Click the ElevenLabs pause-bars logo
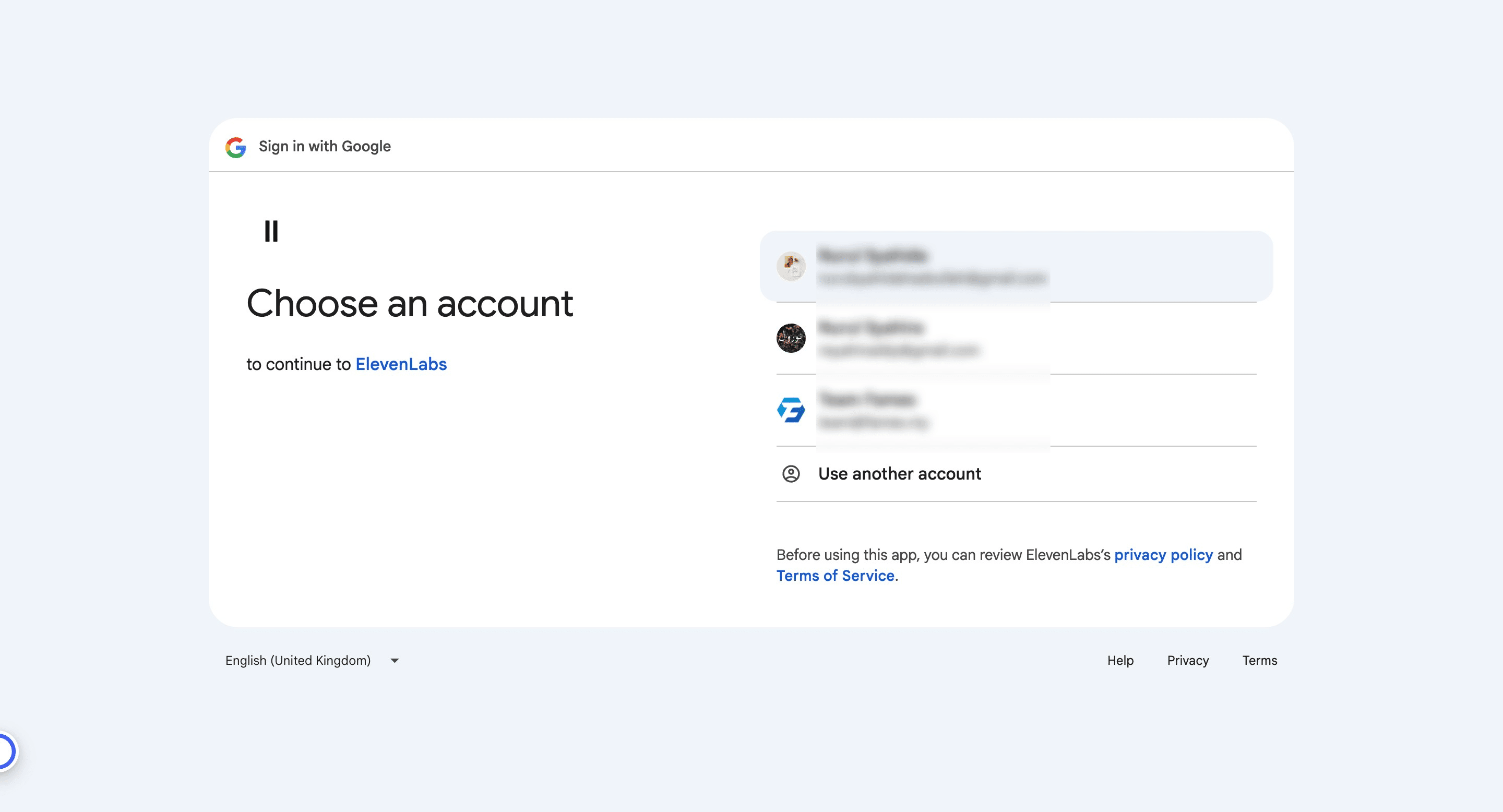This screenshot has height=812, width=1503. click(271, 231)
